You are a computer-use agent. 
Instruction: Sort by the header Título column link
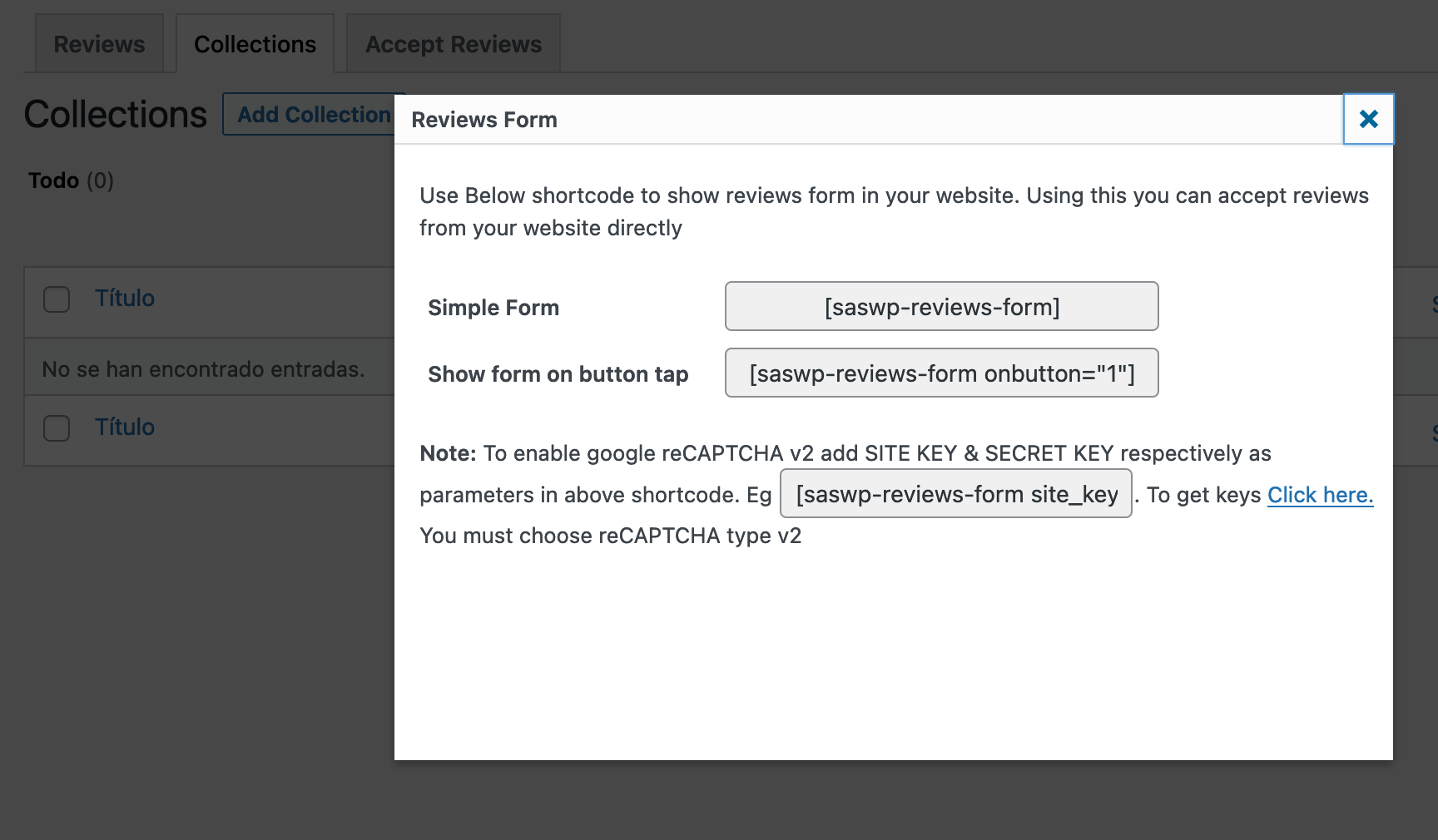125,298
